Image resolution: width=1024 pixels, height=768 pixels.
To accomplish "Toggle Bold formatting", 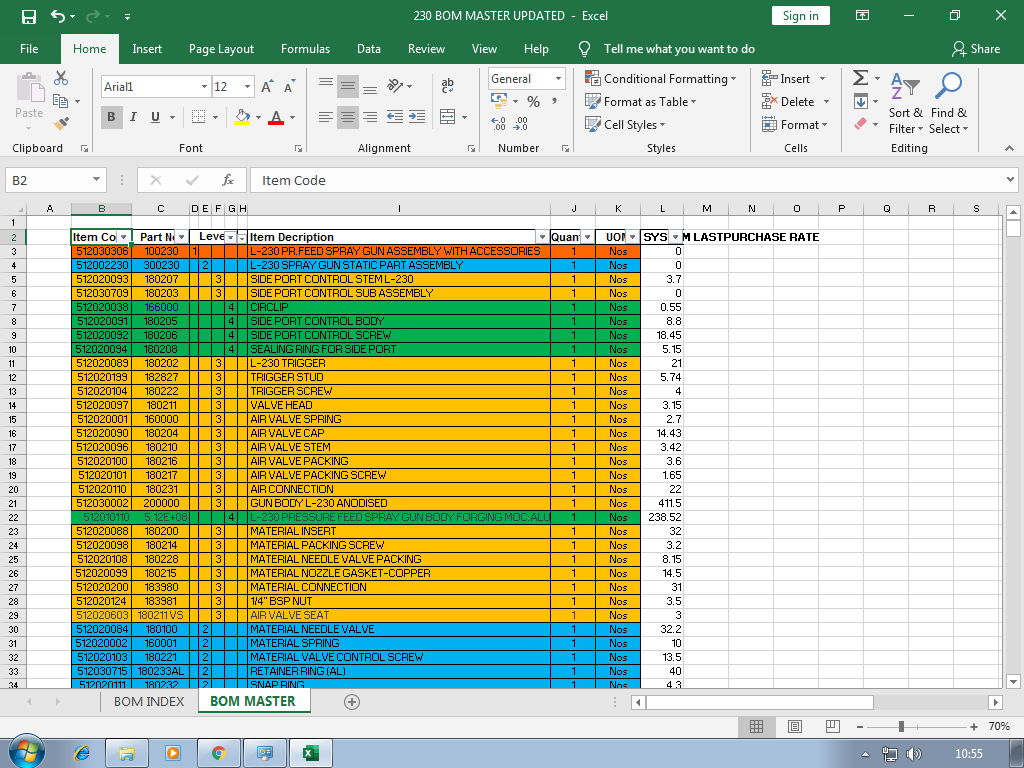I will point(111,117).
